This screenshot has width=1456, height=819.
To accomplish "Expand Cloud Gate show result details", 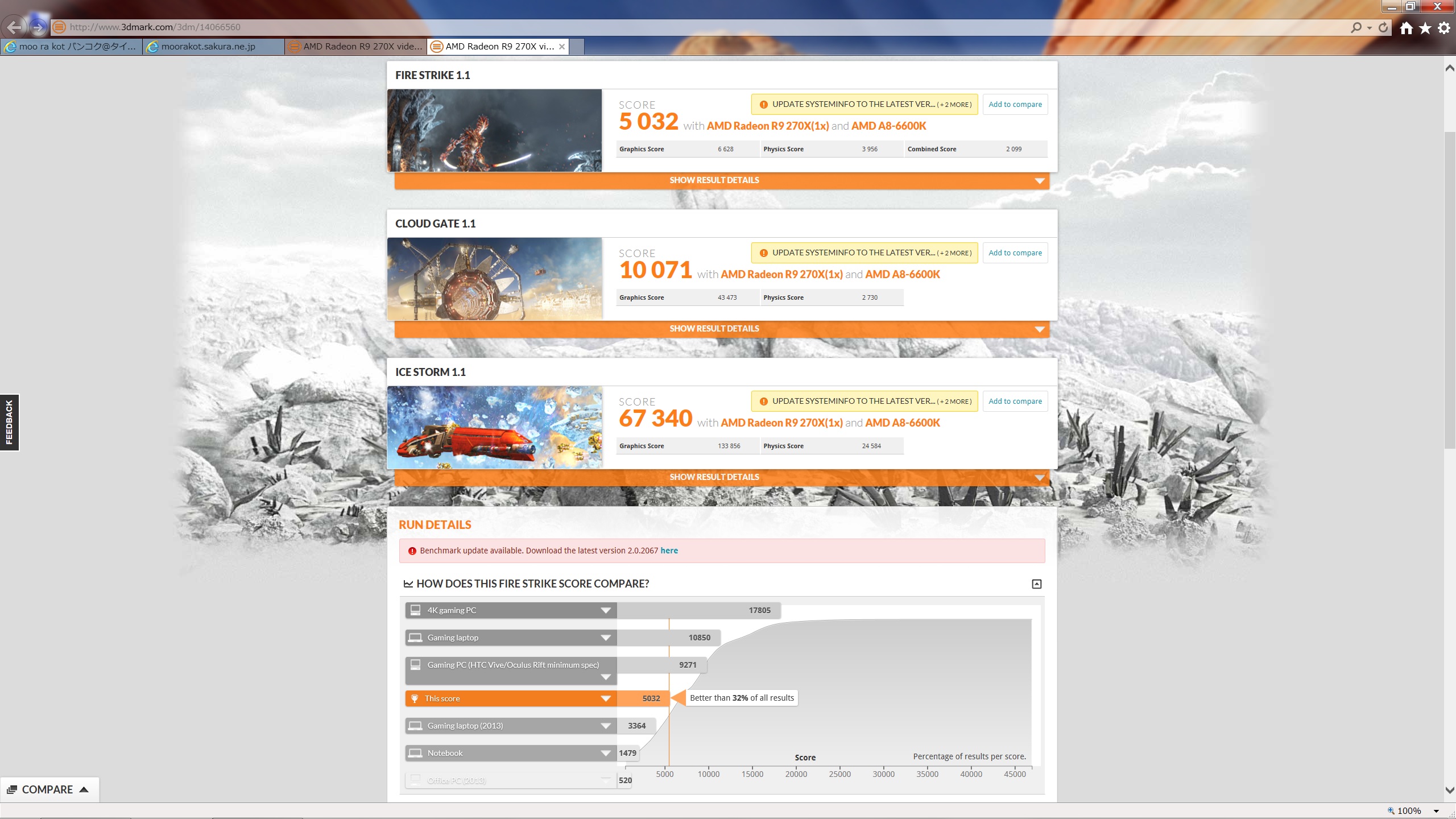I will 722,329.
